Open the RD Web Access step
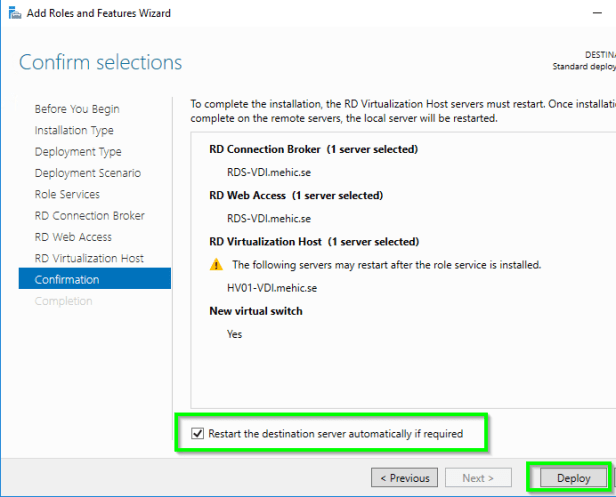The image size is (616, 497). tap(73, 237)
